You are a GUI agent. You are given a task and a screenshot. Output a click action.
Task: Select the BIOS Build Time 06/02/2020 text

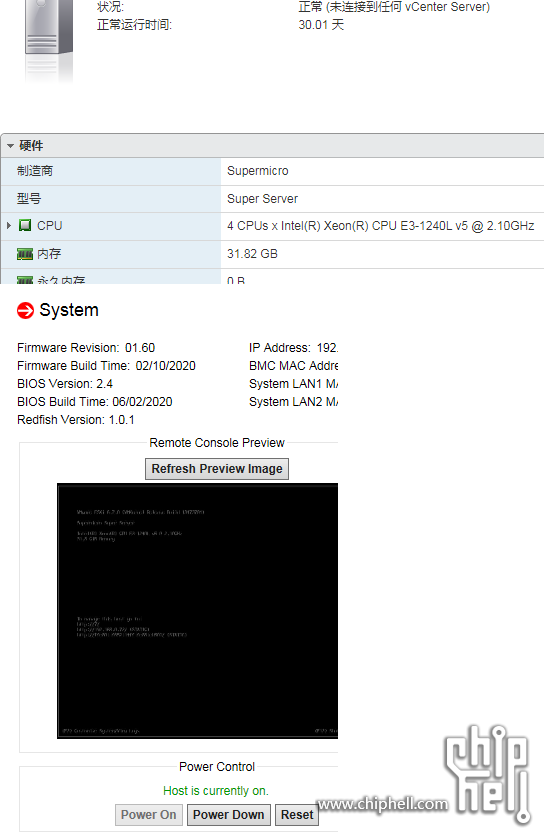tap(95, 402)
